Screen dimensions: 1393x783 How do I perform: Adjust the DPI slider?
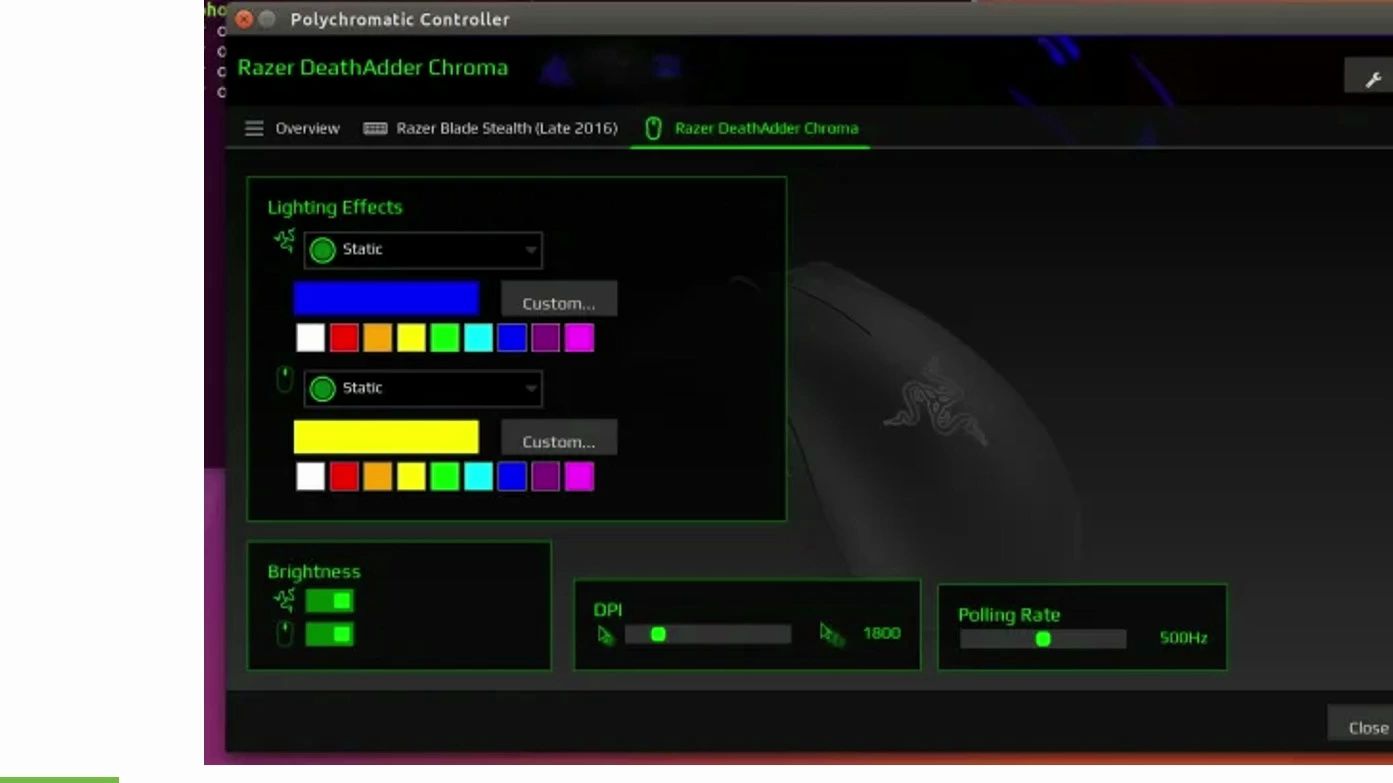pos(708,634)
